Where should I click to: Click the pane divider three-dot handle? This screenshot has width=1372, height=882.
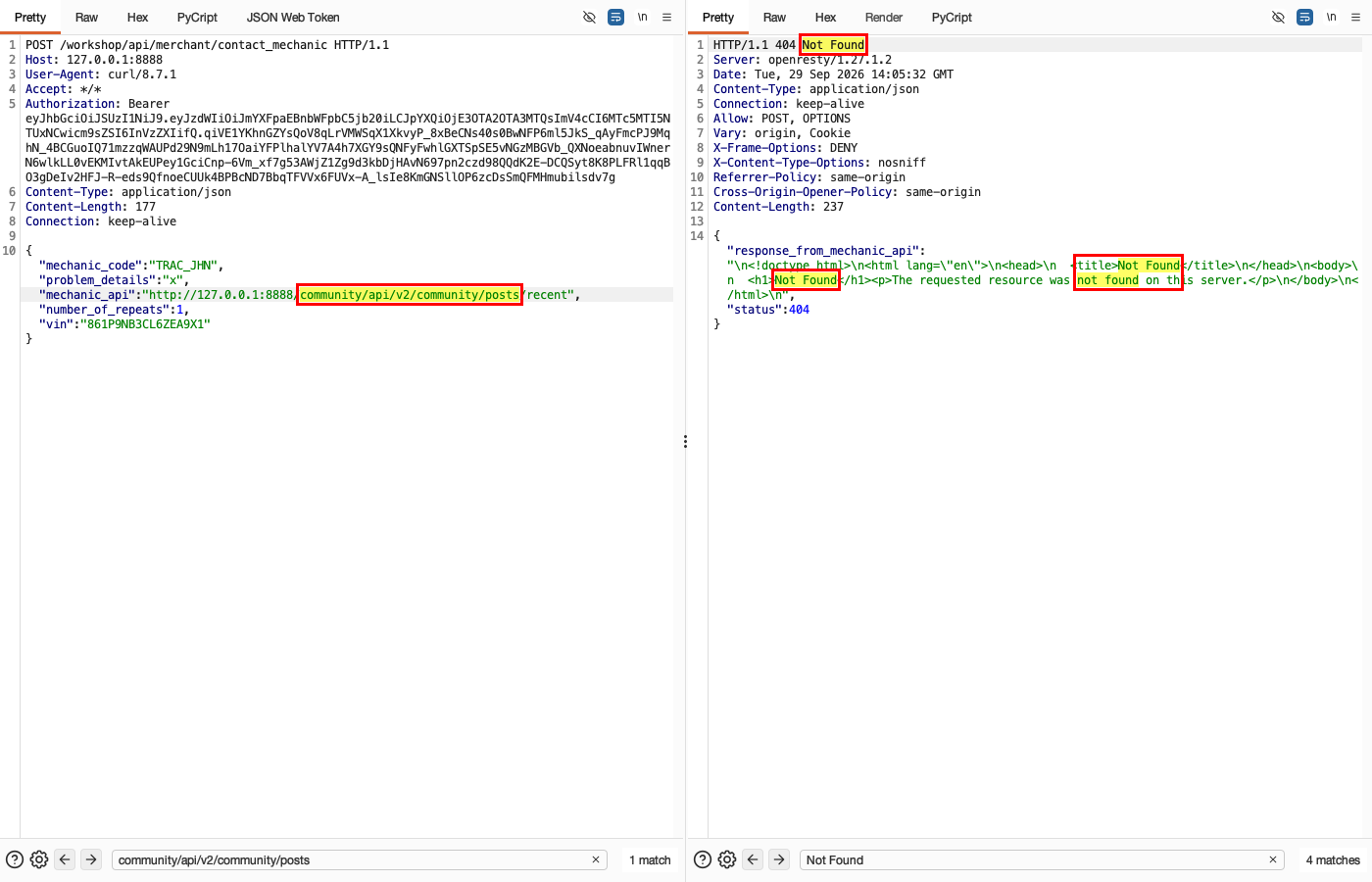click(x=685, y=442)
